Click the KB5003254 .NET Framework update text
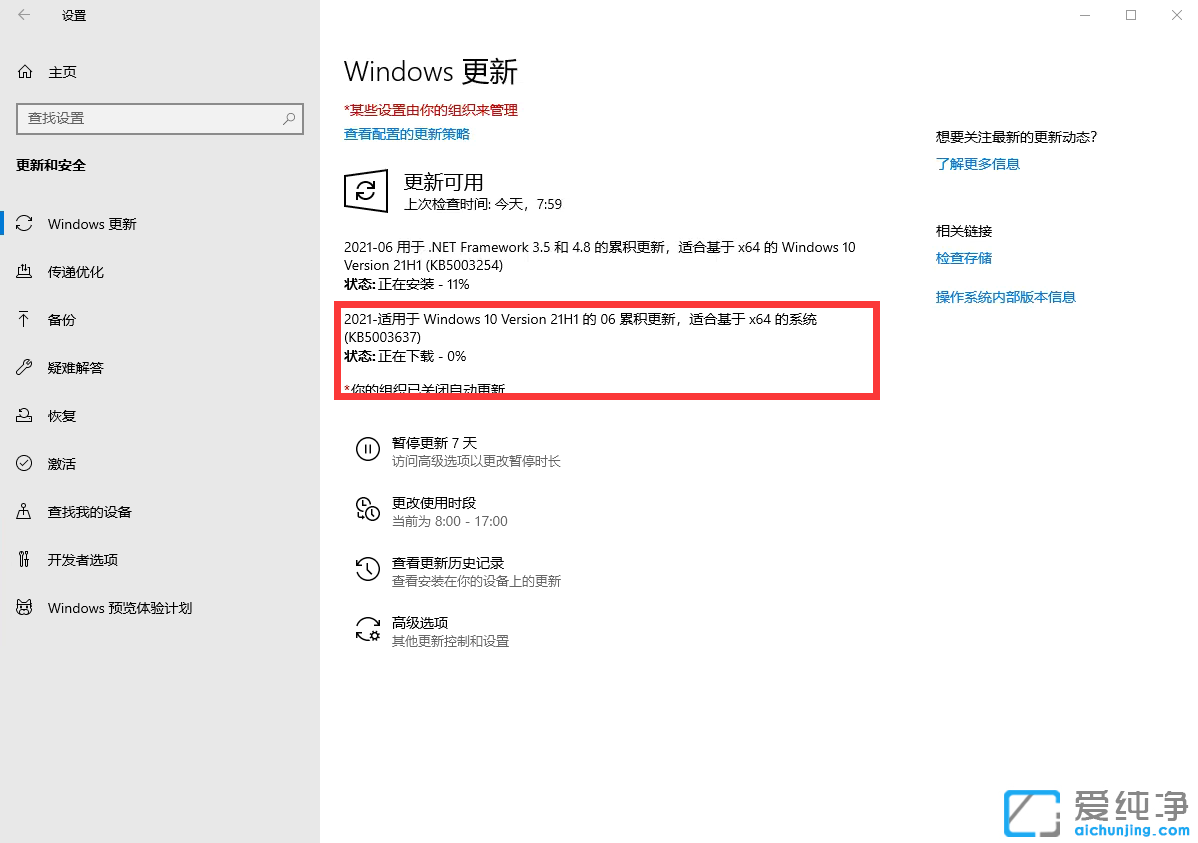This screenshot has width=1198, height=843. coord(600,256)
